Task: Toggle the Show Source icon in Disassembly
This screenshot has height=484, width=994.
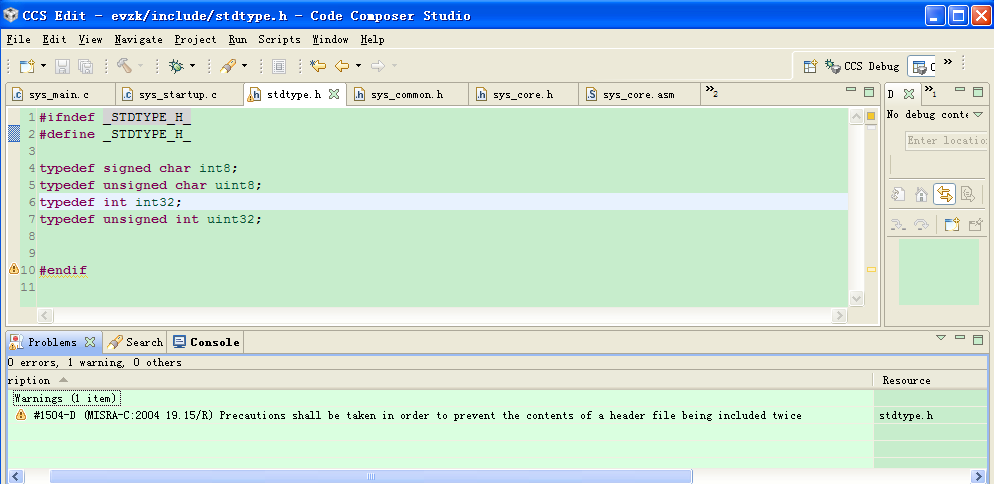Action: coord(968,194)
